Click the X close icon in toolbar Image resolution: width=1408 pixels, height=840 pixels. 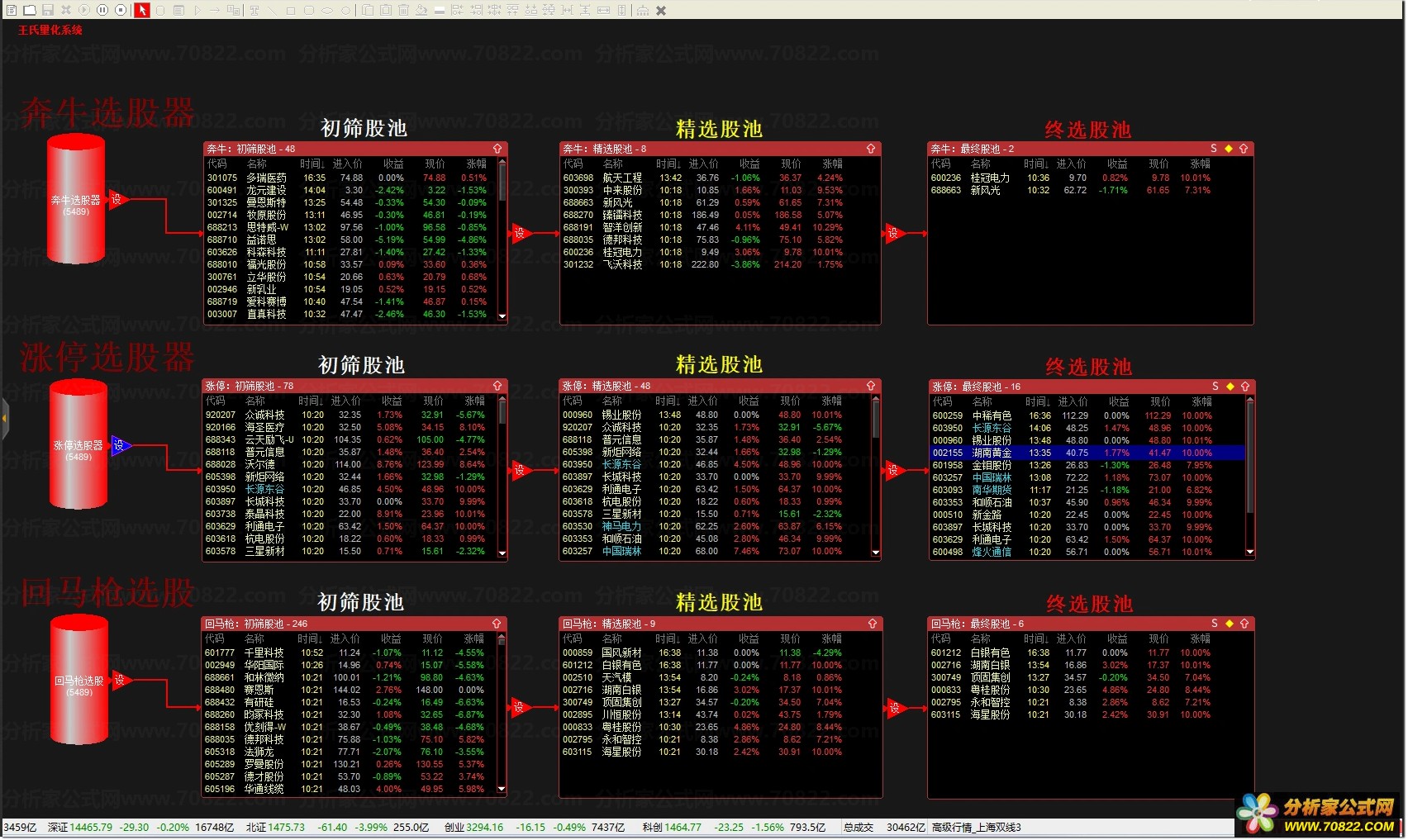(661, 10)
